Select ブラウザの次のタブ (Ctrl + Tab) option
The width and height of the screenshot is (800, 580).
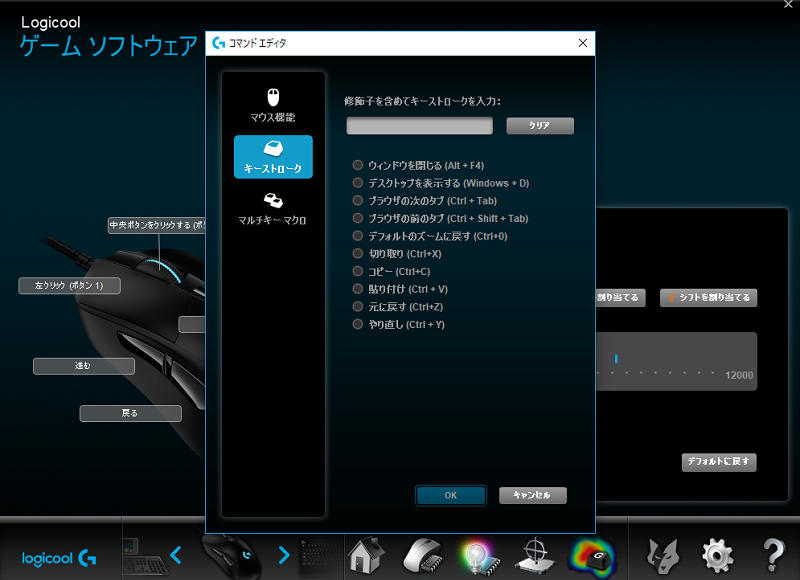[x=425, y=201]
